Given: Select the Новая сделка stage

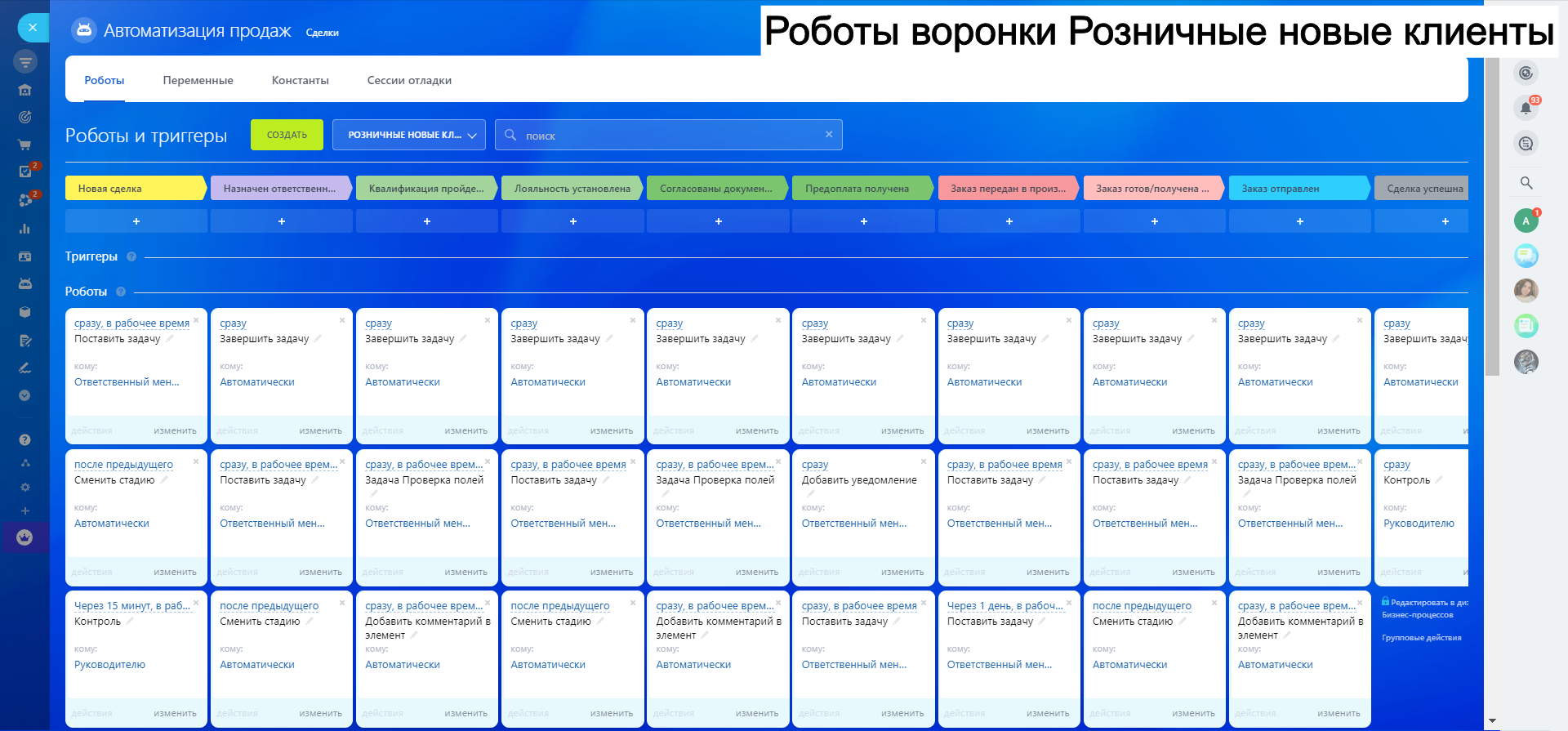Looking at the screenshot, I should [135, 188].
